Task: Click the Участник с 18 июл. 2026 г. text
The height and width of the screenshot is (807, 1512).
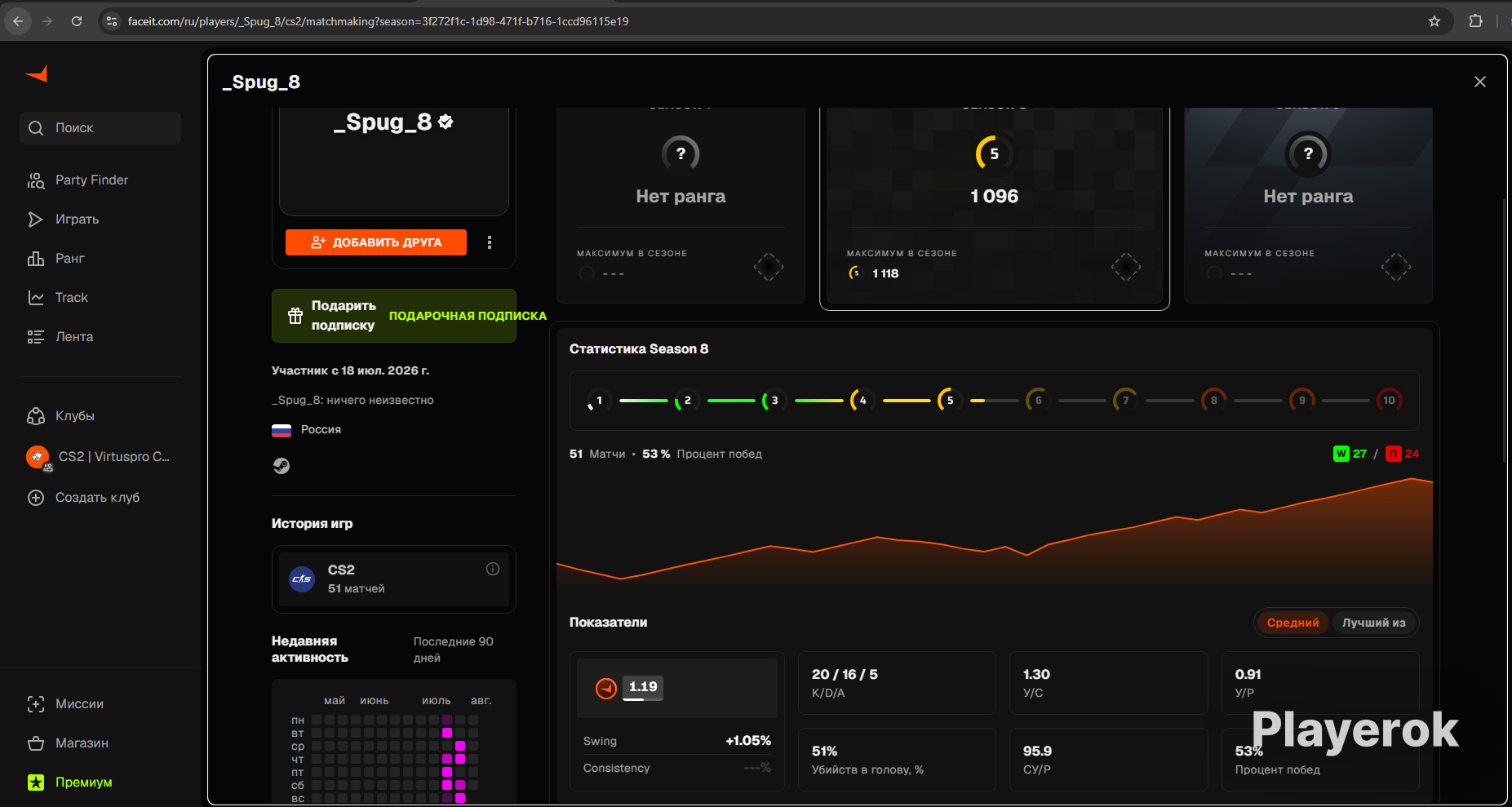Action: pyautogui.click(x=351, y=370)
